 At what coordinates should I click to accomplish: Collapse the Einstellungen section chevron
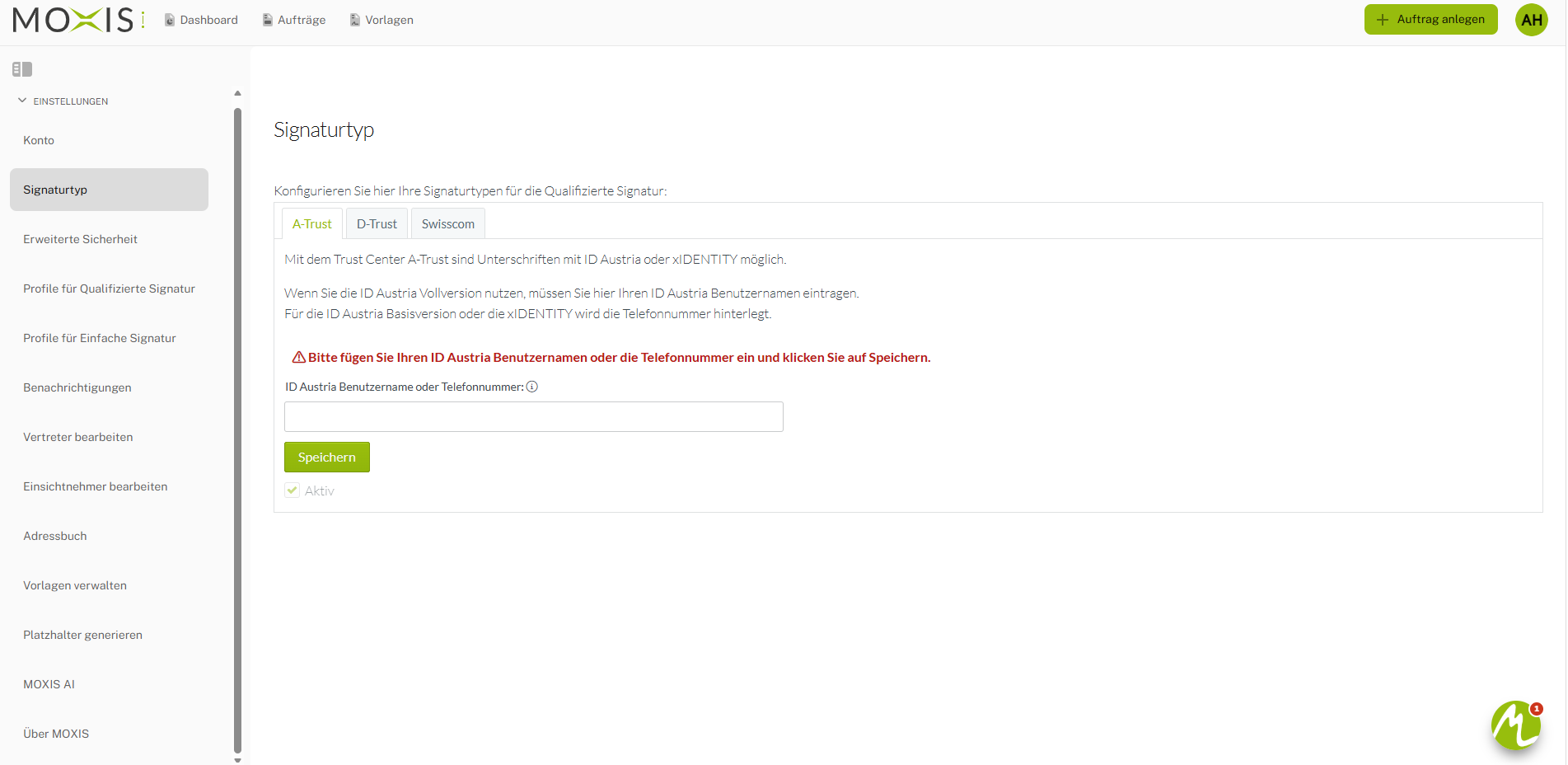click(22, 101)
